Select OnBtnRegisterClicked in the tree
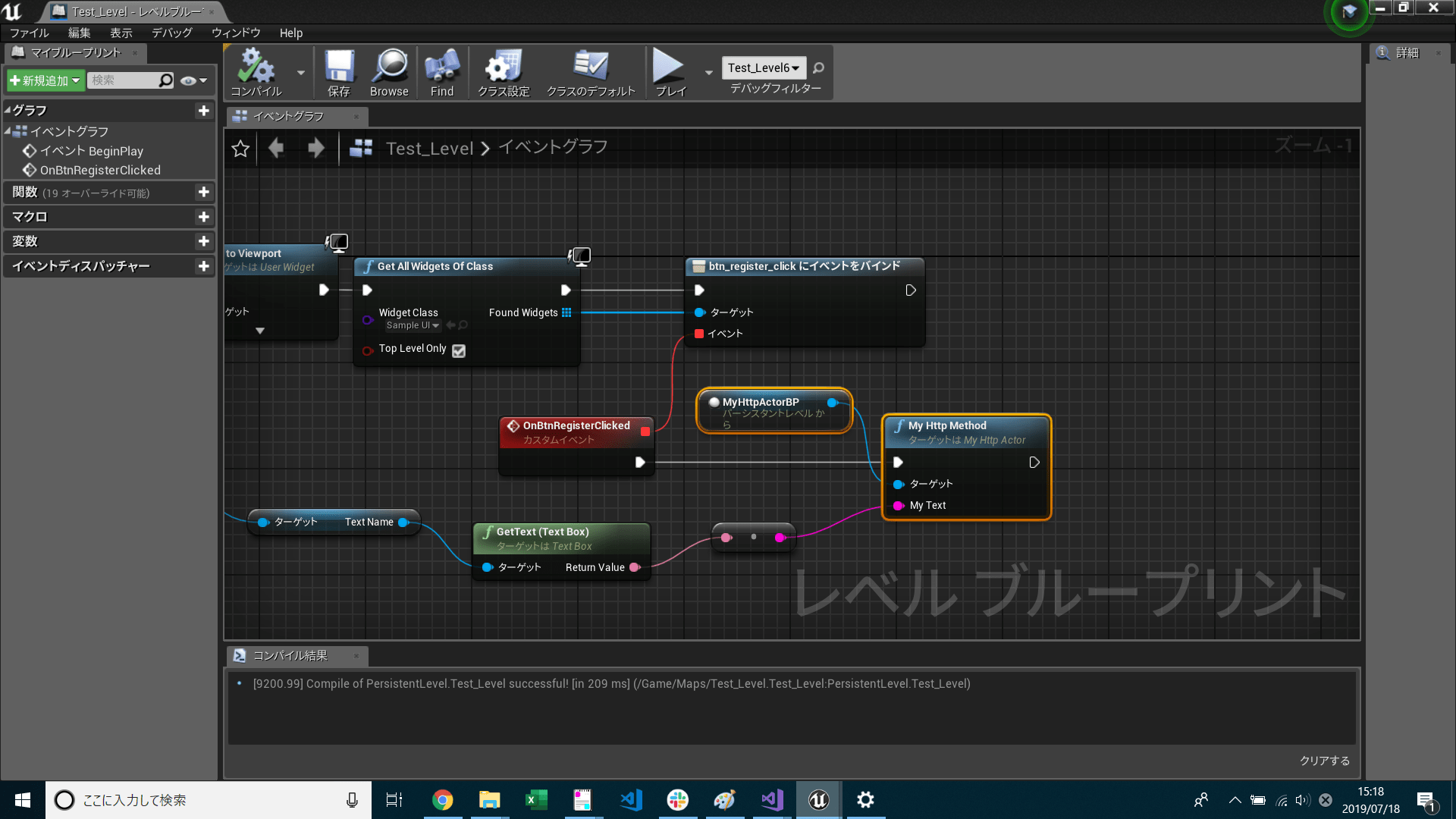 pyautogui.click(x=99, y=170)
